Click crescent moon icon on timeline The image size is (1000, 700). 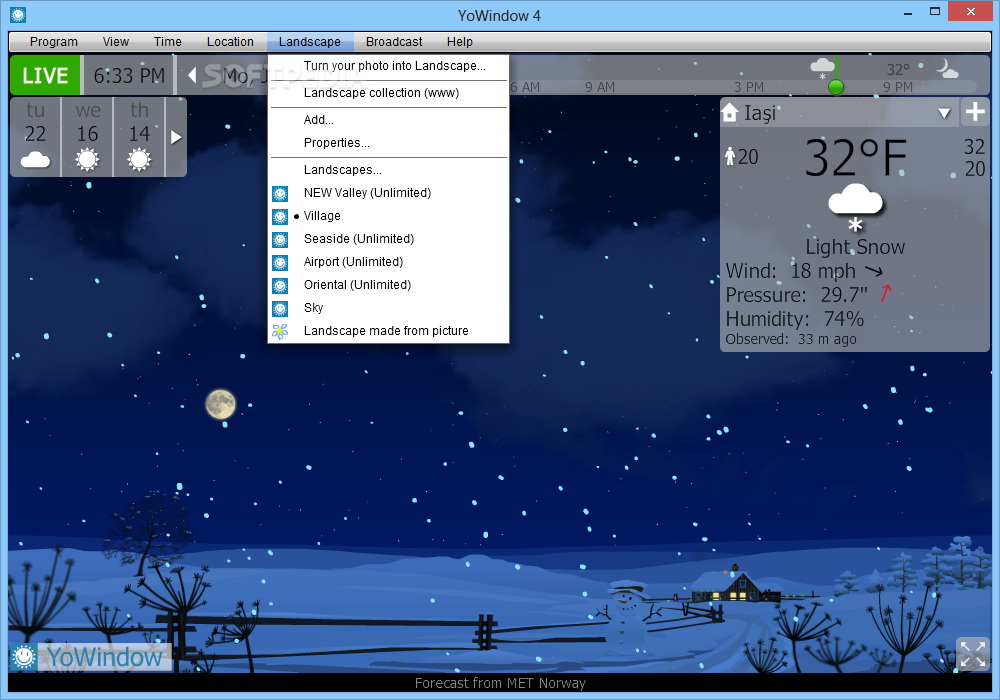point(946,68)
